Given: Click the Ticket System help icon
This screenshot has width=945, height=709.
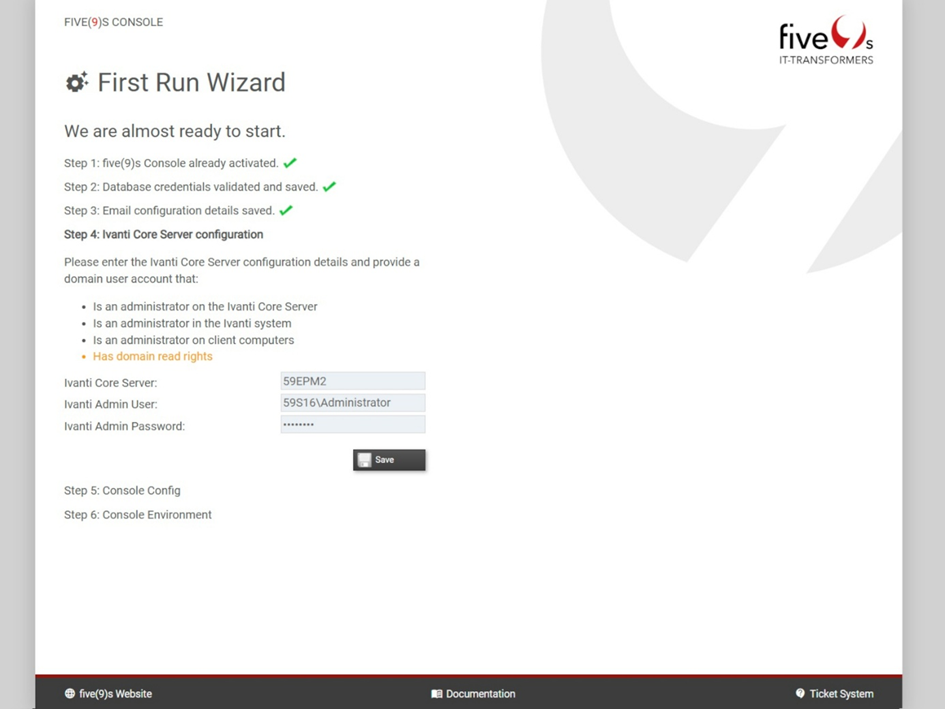Looking at the screenshot, I should point(800,693).
